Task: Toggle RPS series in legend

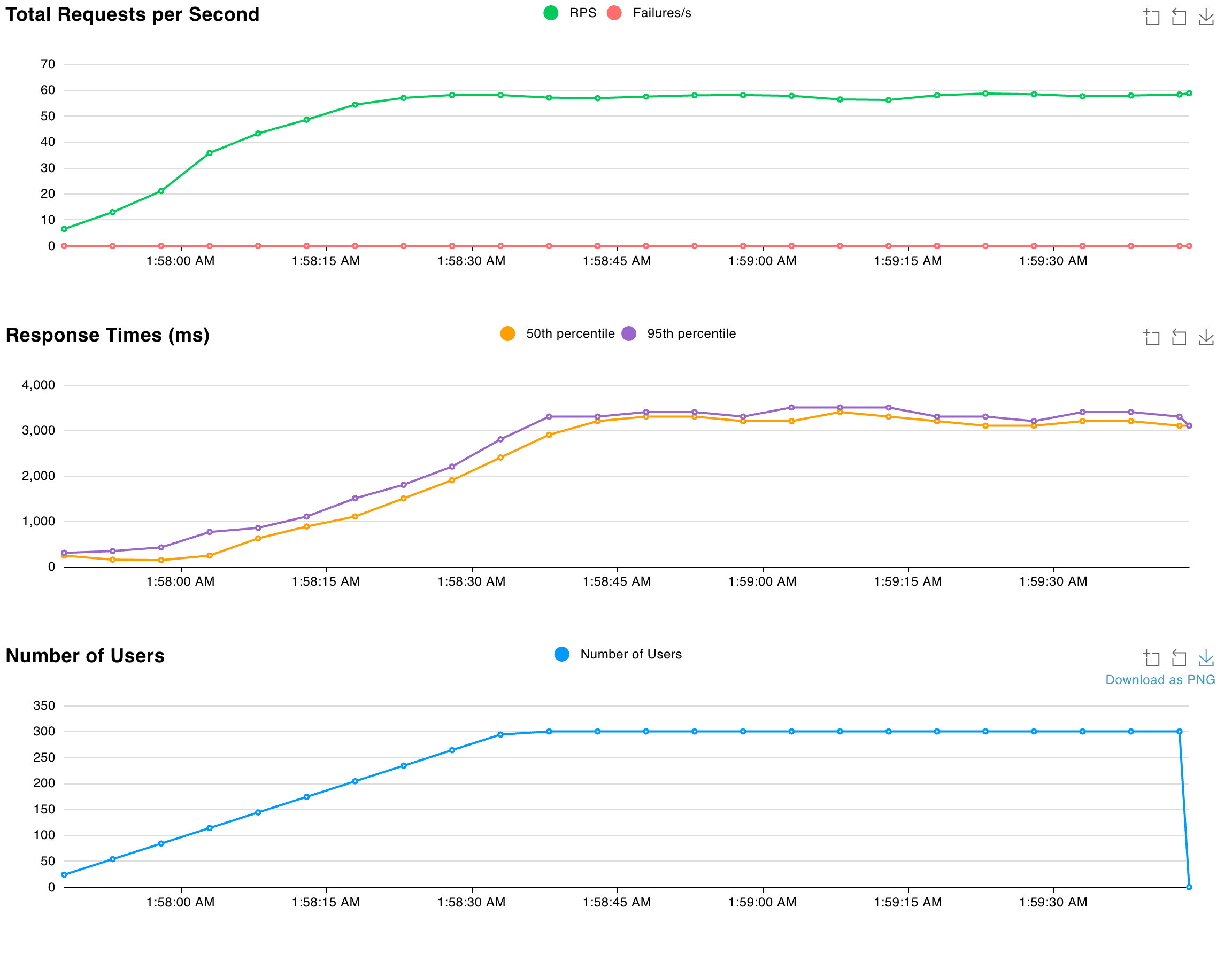Action: (582, 13)
